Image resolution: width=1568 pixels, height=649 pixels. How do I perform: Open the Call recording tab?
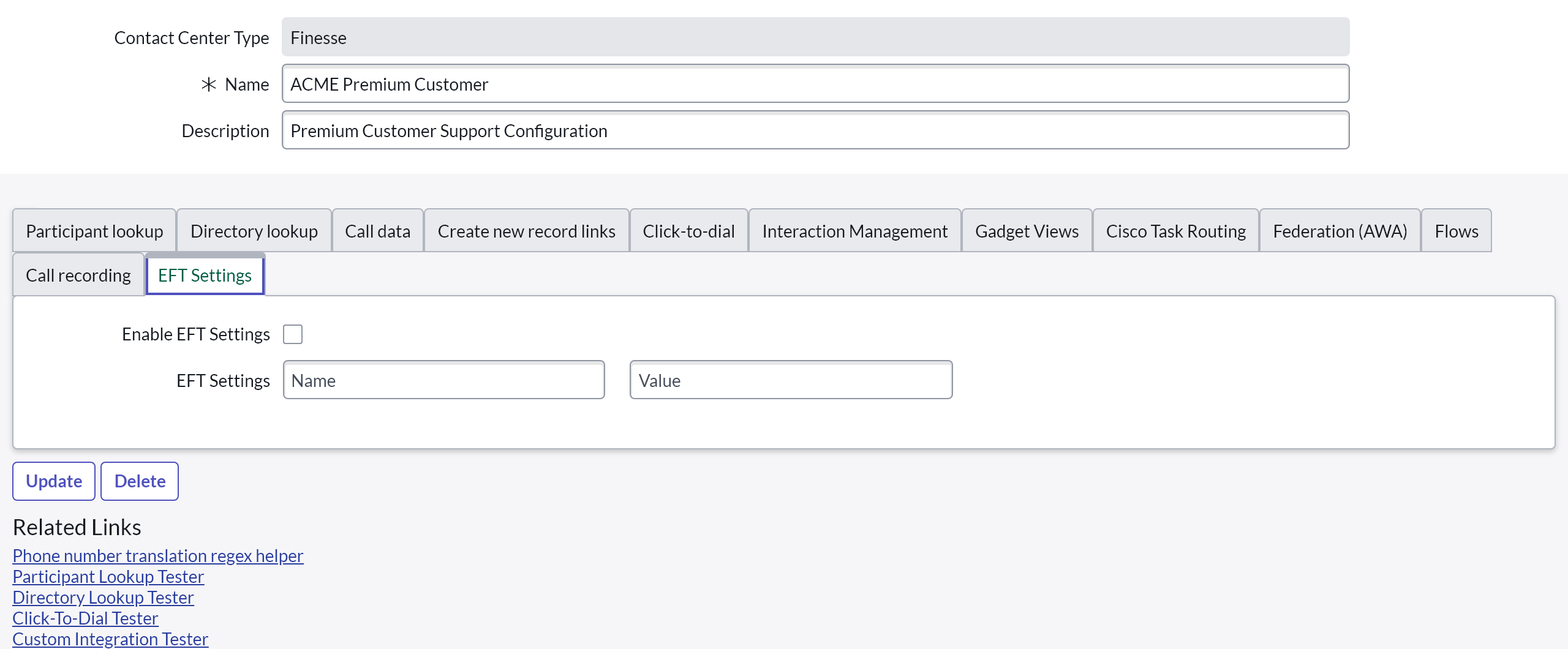tap(78, 275)
